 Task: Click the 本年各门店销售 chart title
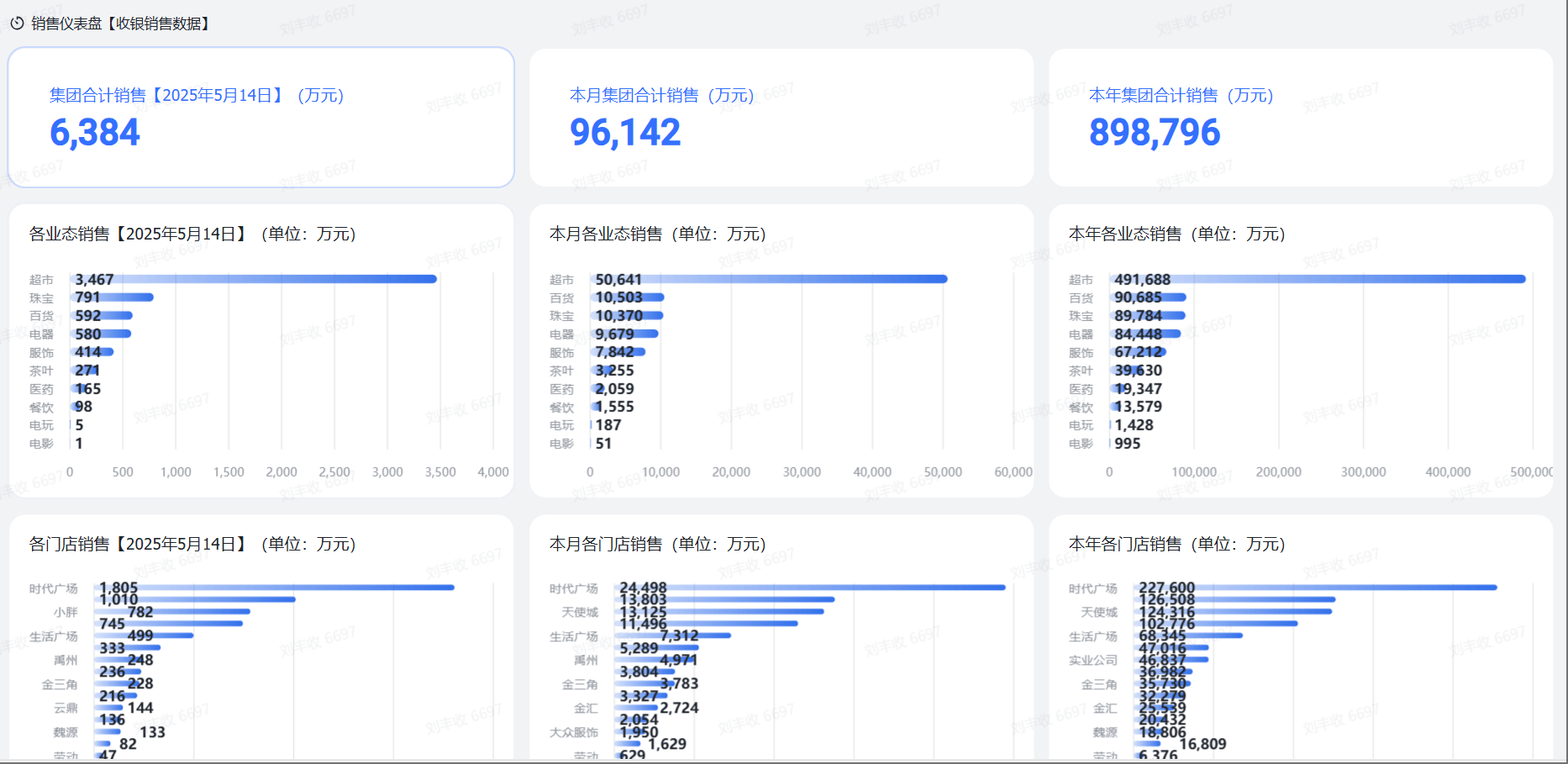1177,544
